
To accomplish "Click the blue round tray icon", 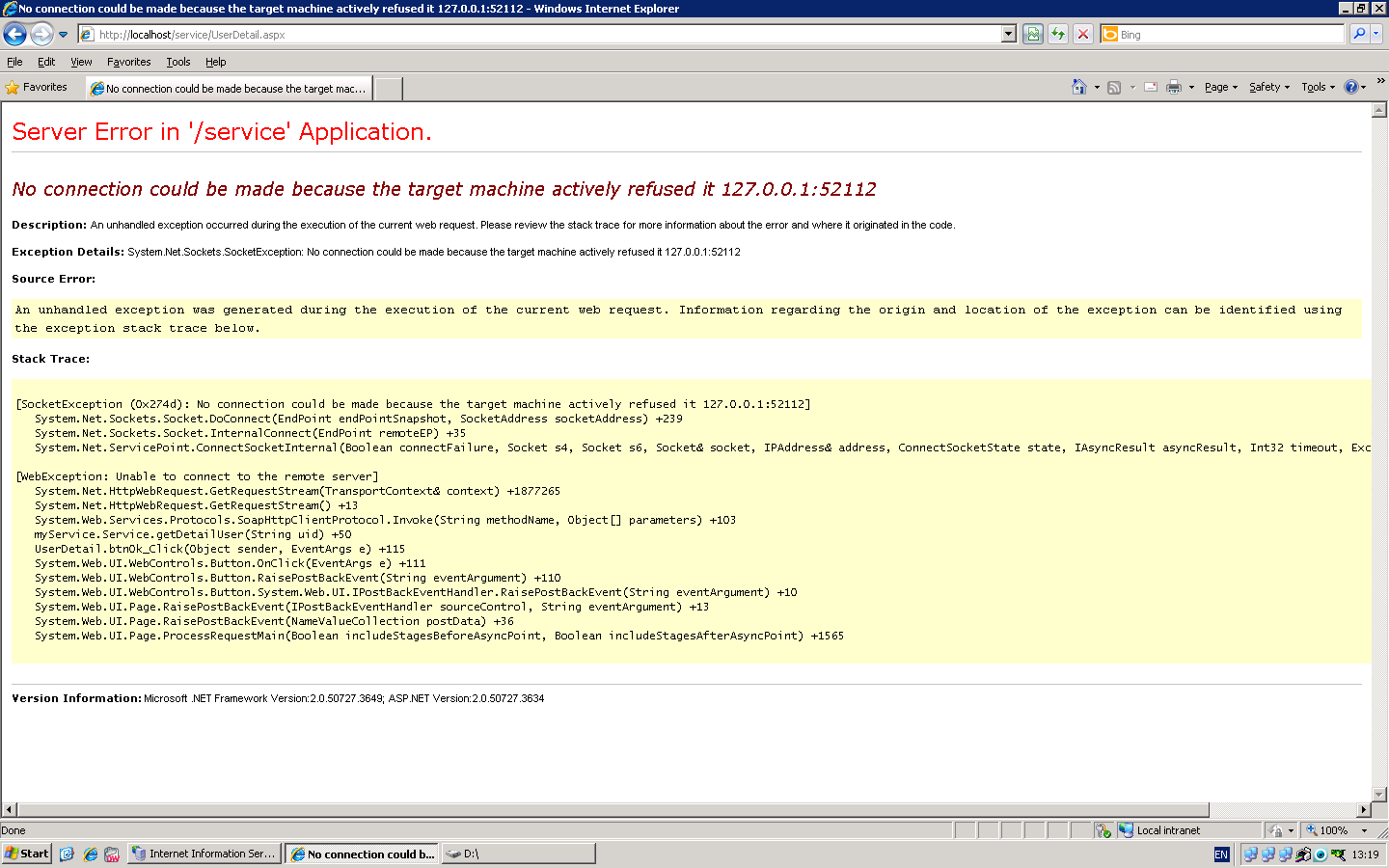I will tap(1321, 854).
